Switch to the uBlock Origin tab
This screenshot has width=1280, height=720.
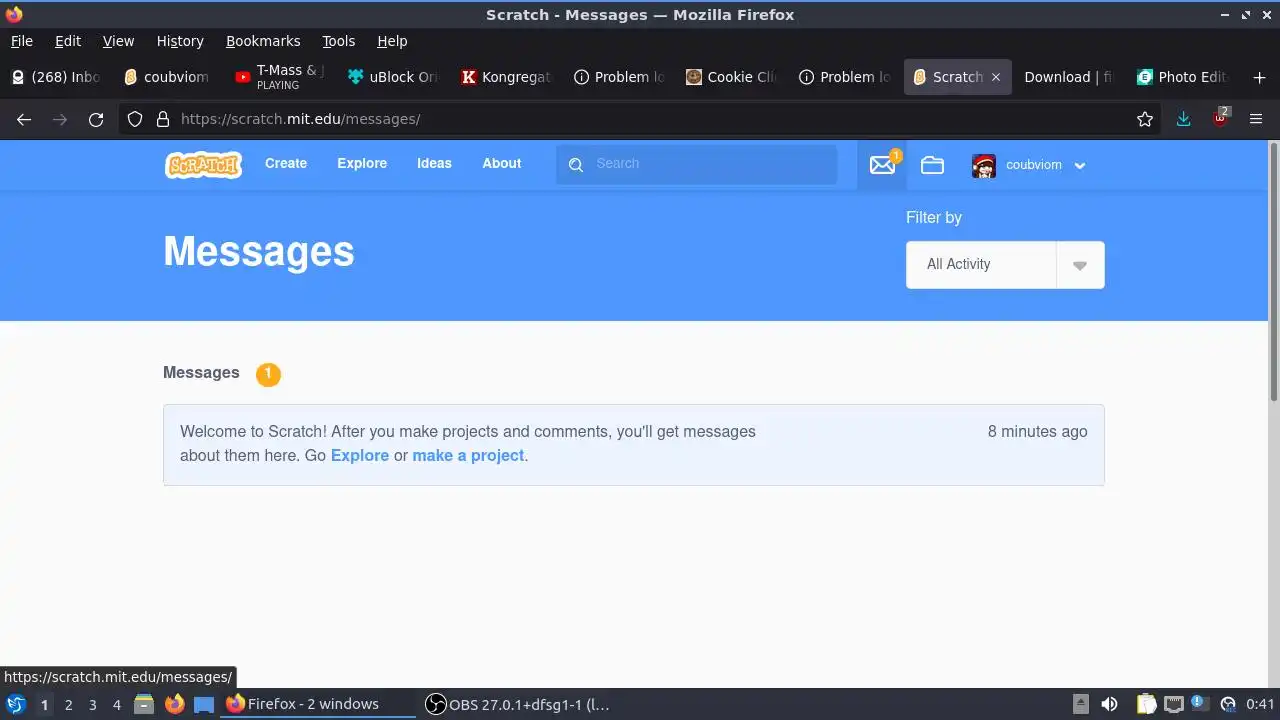(x=392, y=77)
